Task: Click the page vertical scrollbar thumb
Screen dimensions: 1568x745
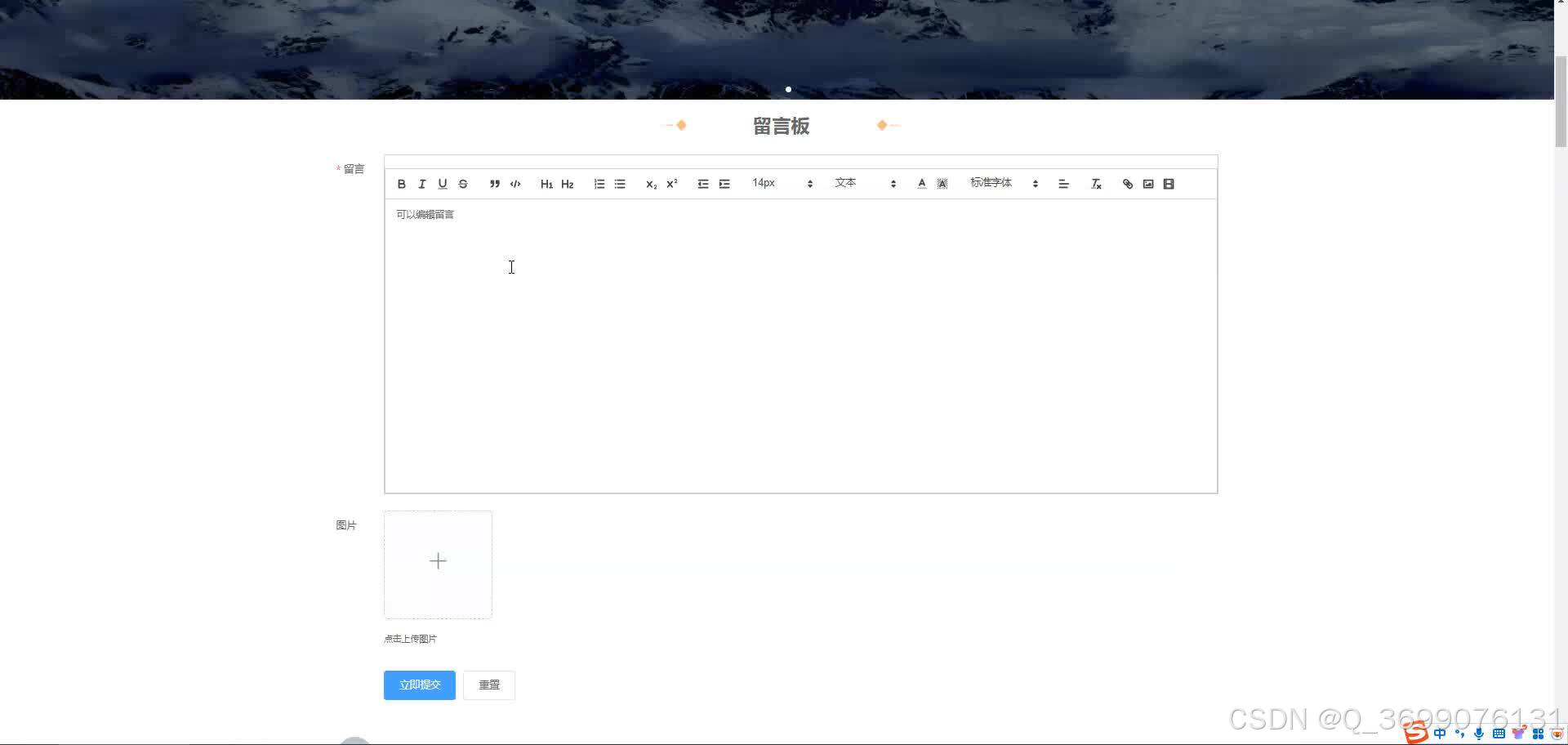Action: 1561,101
